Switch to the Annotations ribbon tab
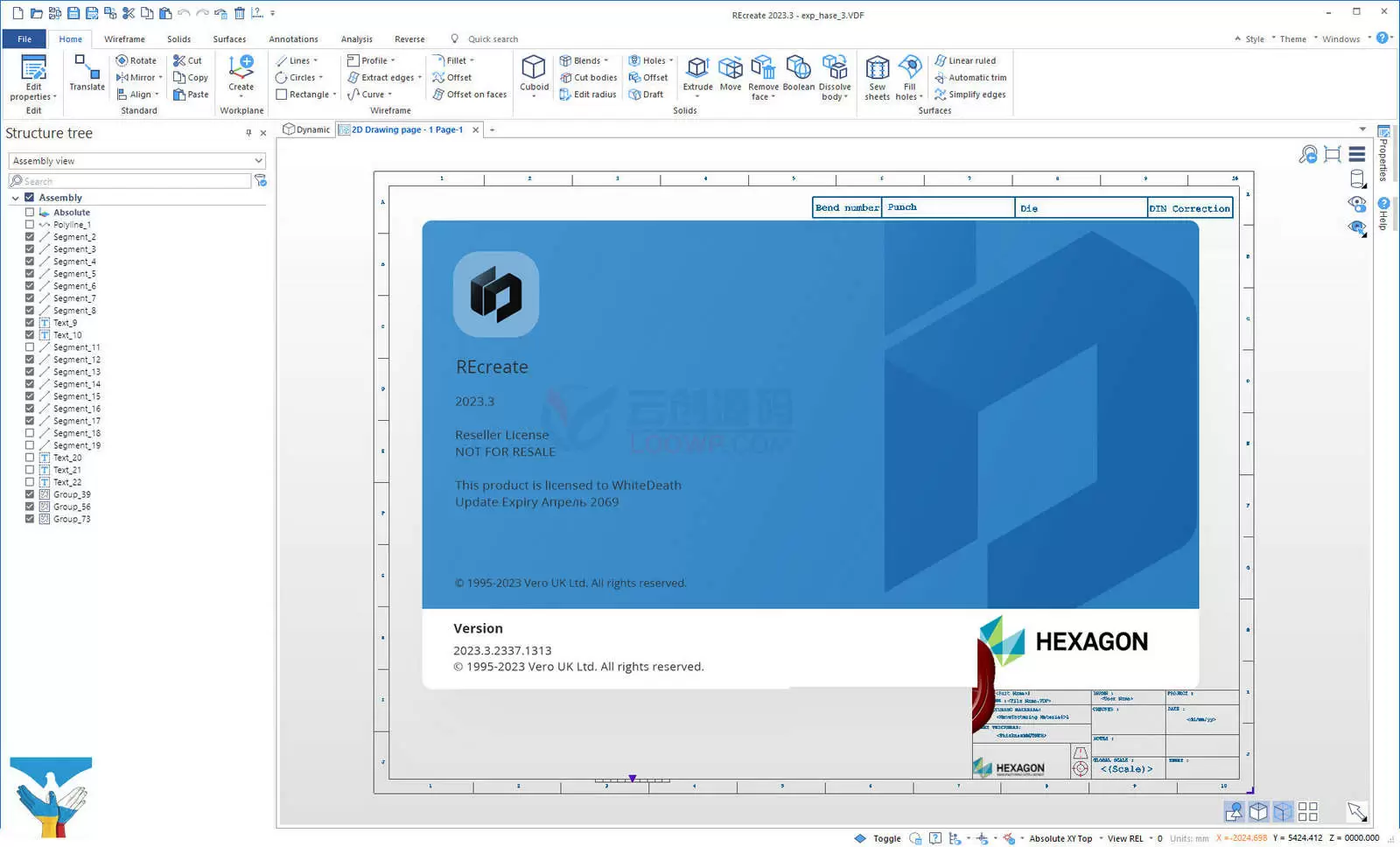This screenshot has height=847, width=1400. point(293,38)
